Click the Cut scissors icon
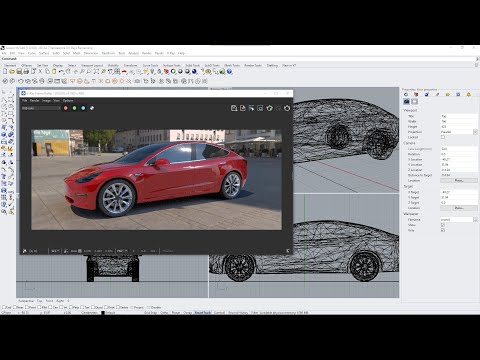Screen dimensions: 480x360 point(40,71)
